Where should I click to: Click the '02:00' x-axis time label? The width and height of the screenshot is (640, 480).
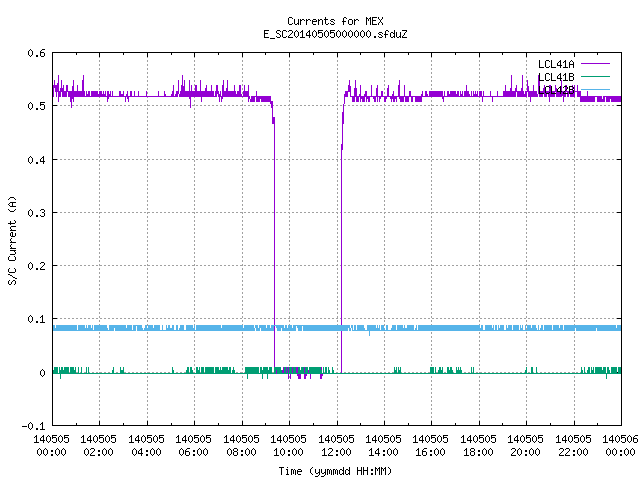pyautogui.click(x=98, y=452)
